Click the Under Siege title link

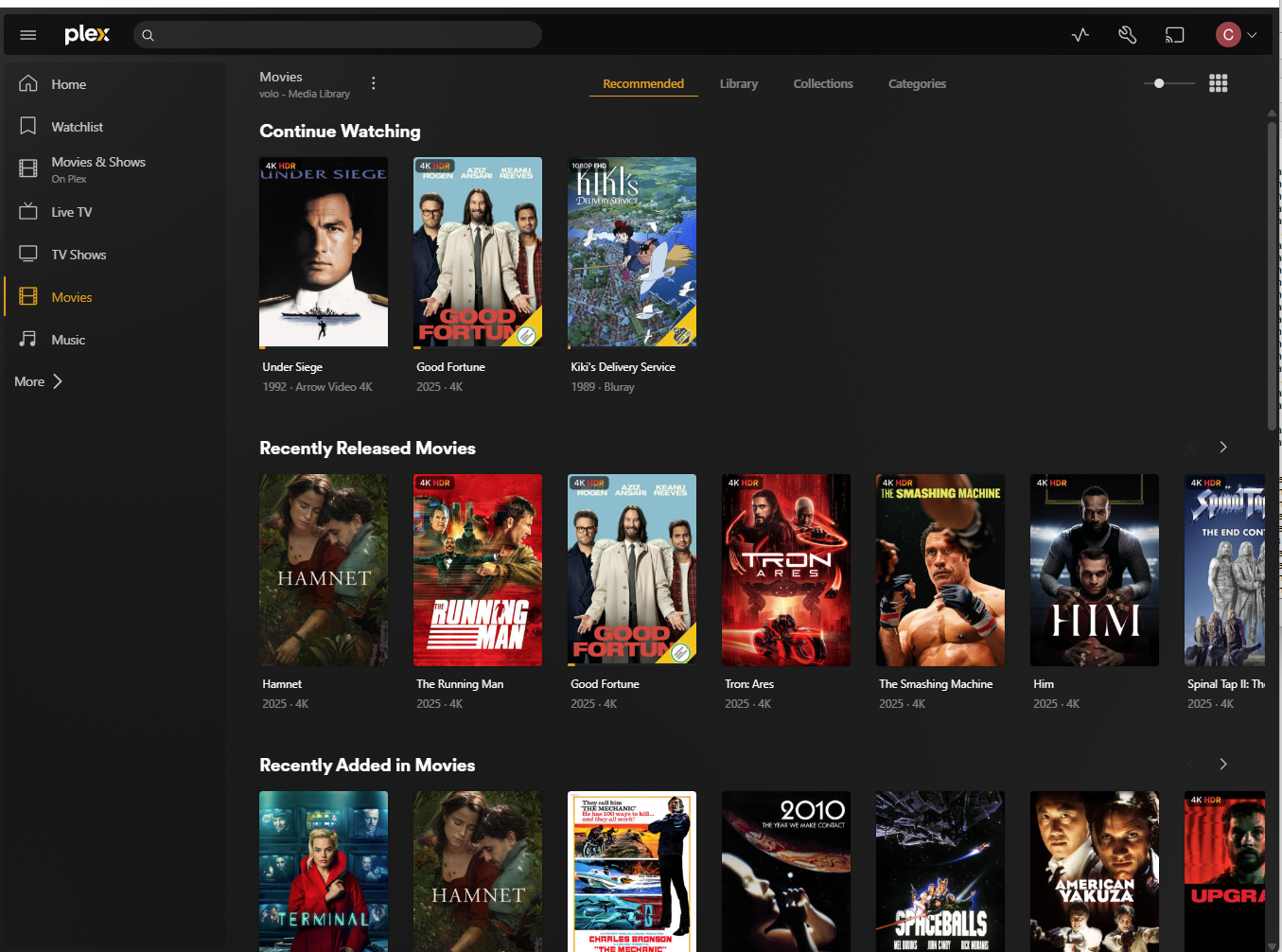[x=292, y=367]
